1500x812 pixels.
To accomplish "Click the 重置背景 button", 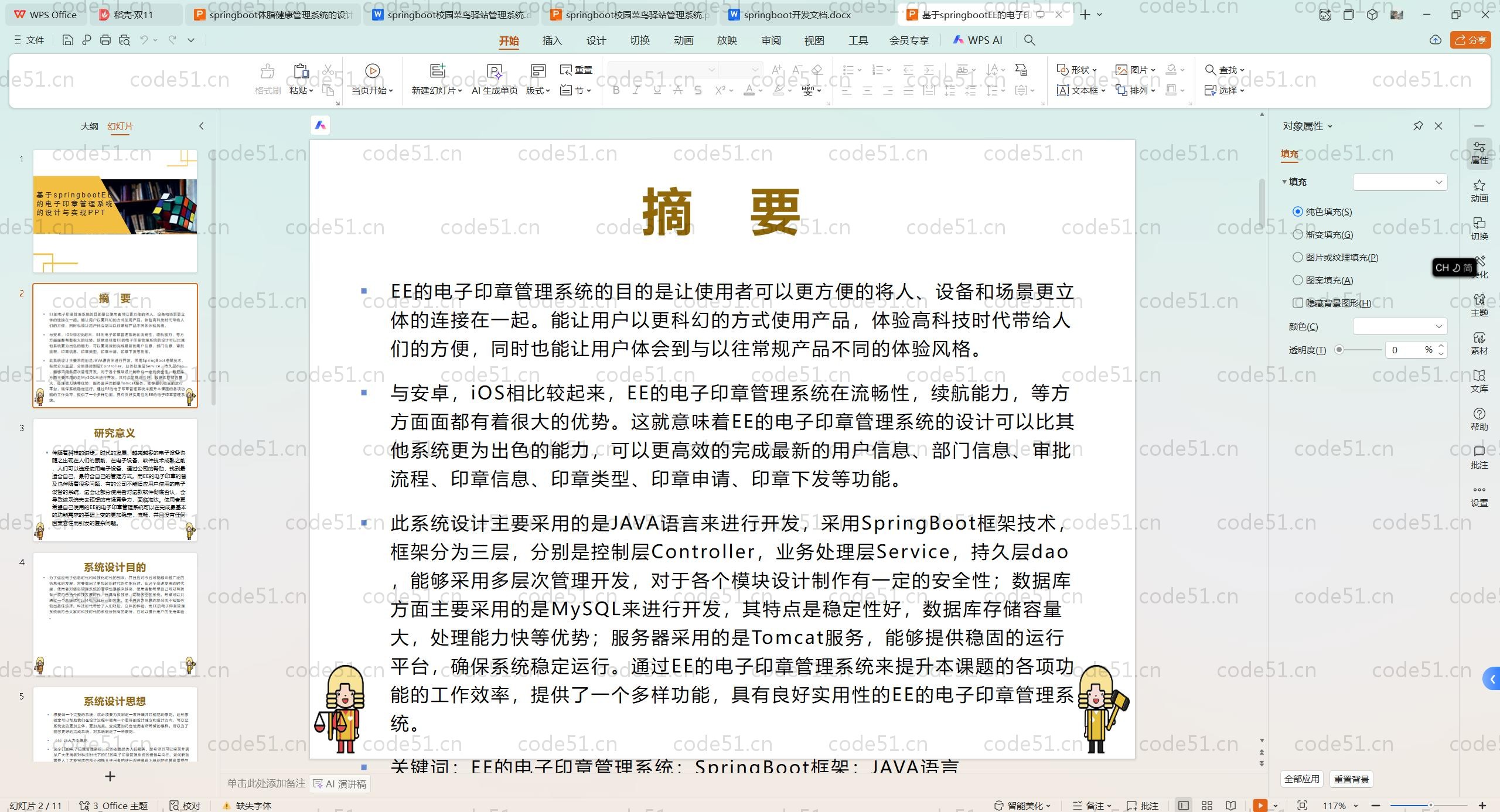I will click(1351, 779).
